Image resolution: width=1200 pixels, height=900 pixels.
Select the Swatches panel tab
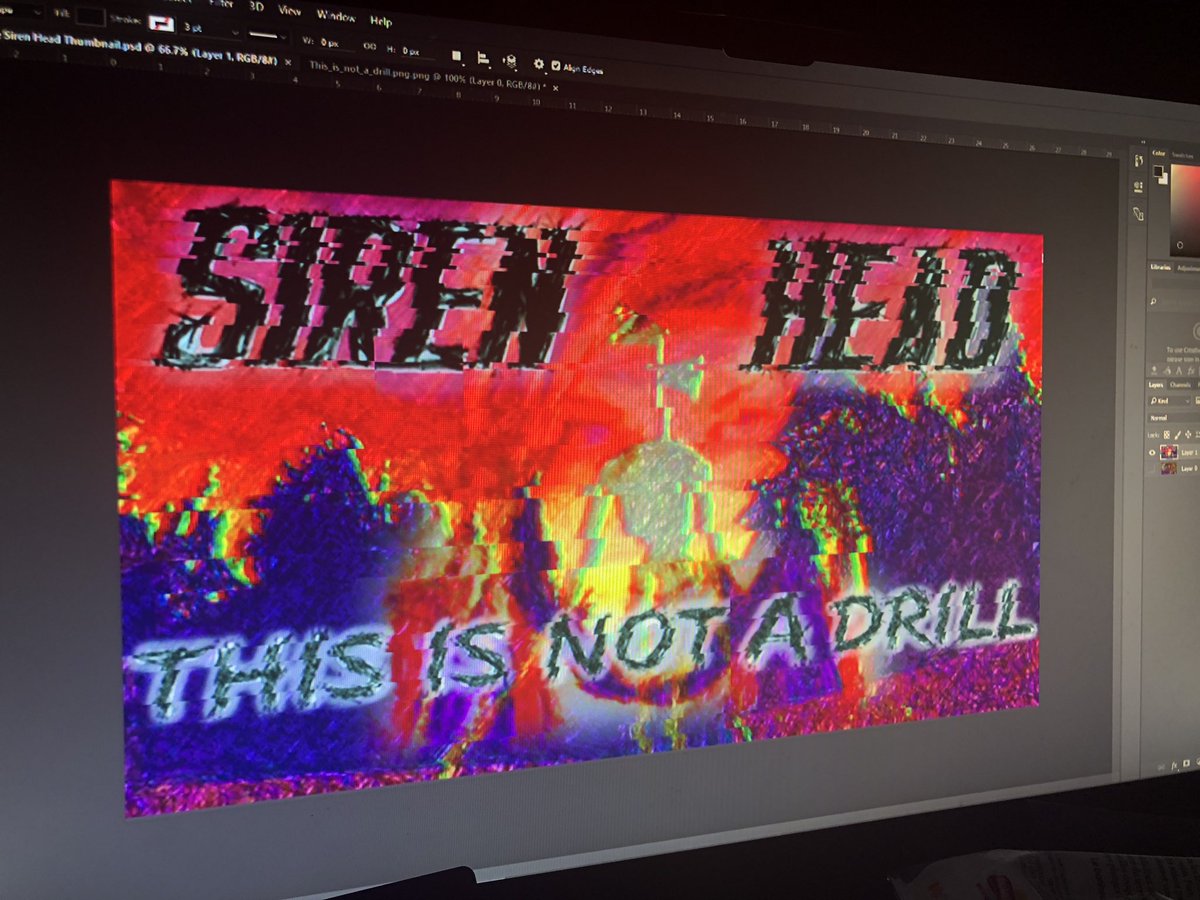pyautogui.click(x=1182, y=155)
